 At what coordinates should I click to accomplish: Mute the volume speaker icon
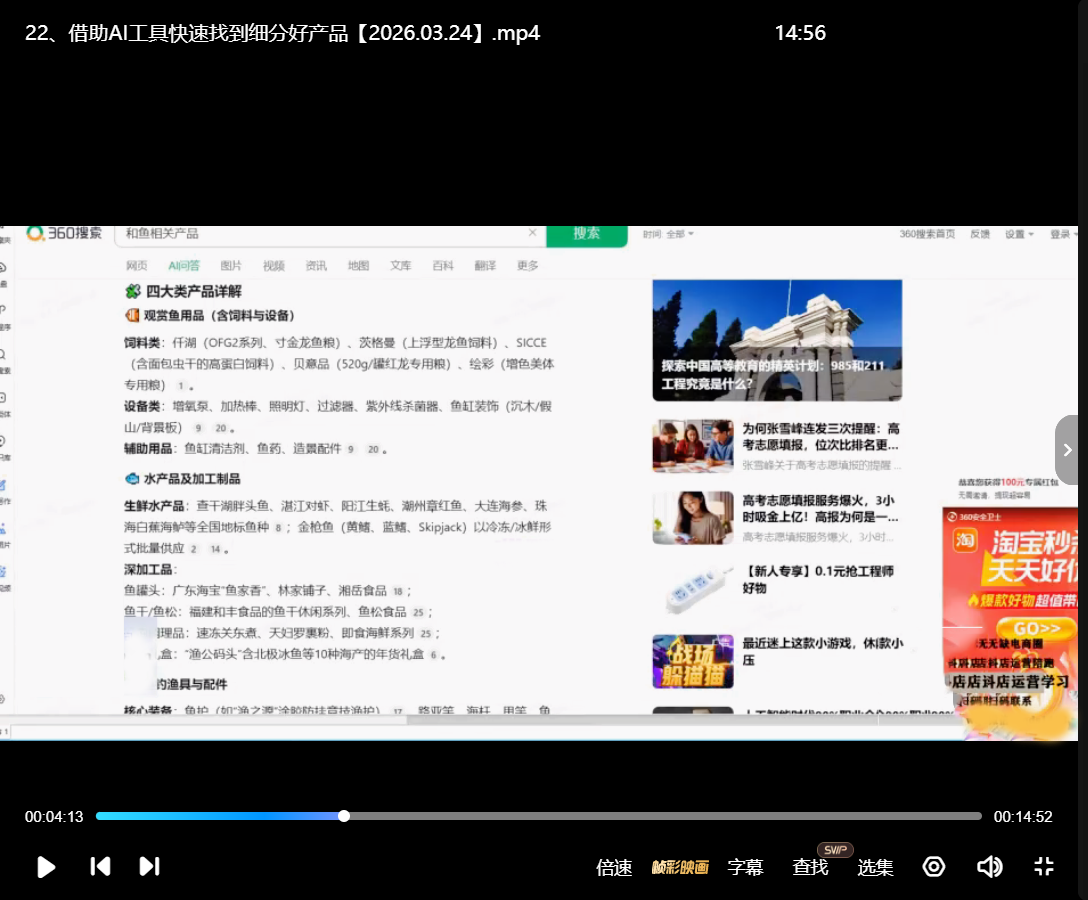tap(988, 866)
